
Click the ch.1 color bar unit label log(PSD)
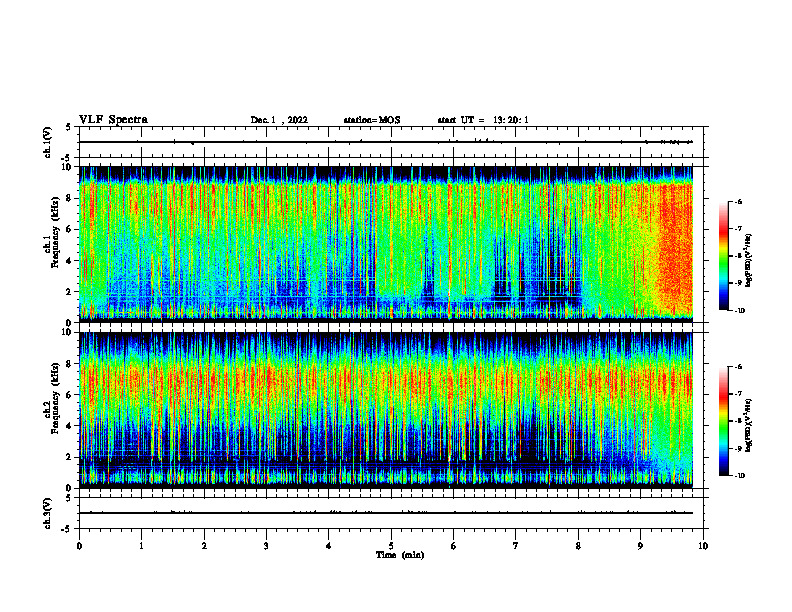click(x=748, y=260)
